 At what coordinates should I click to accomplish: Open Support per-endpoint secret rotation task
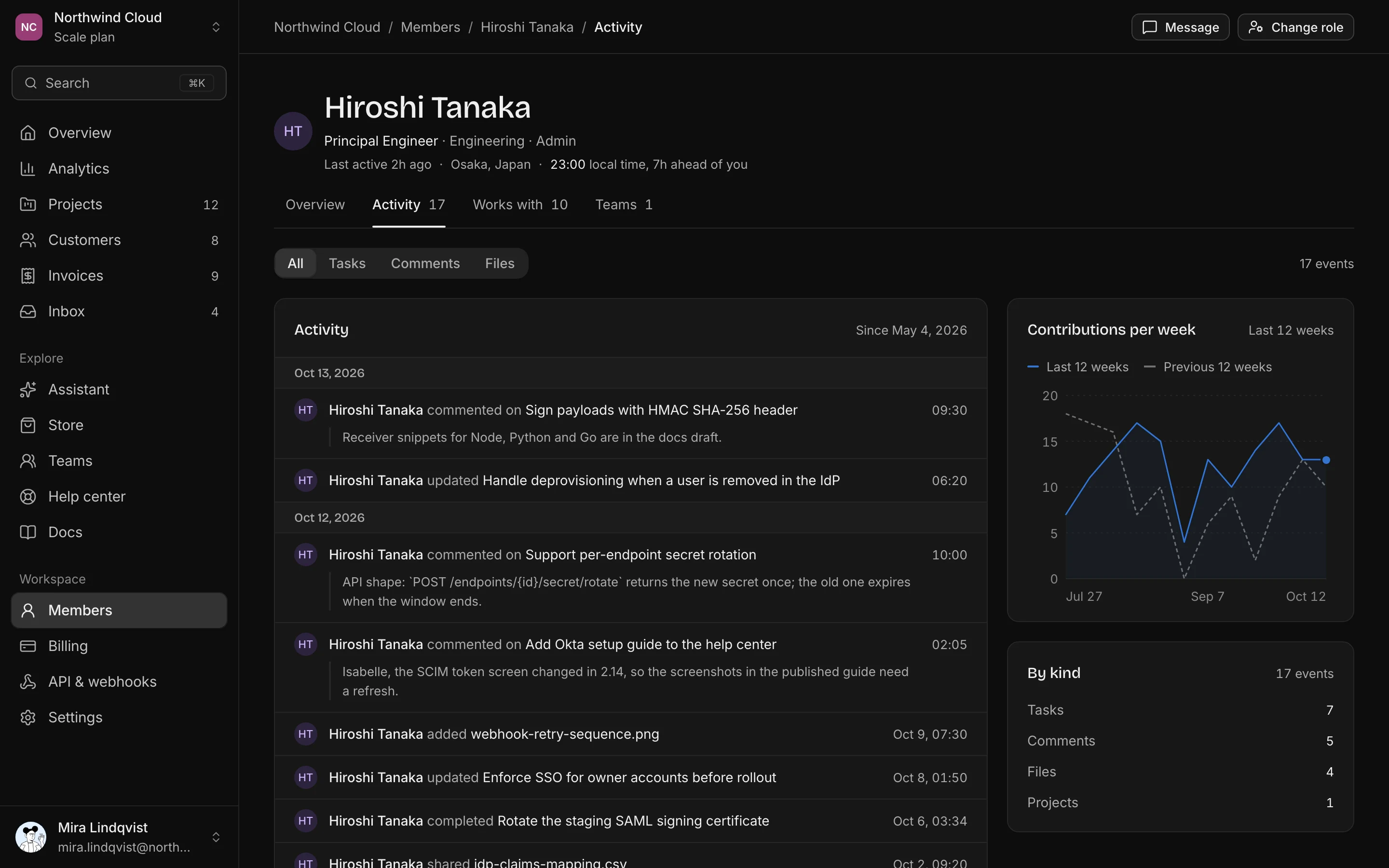coord(640,555)
